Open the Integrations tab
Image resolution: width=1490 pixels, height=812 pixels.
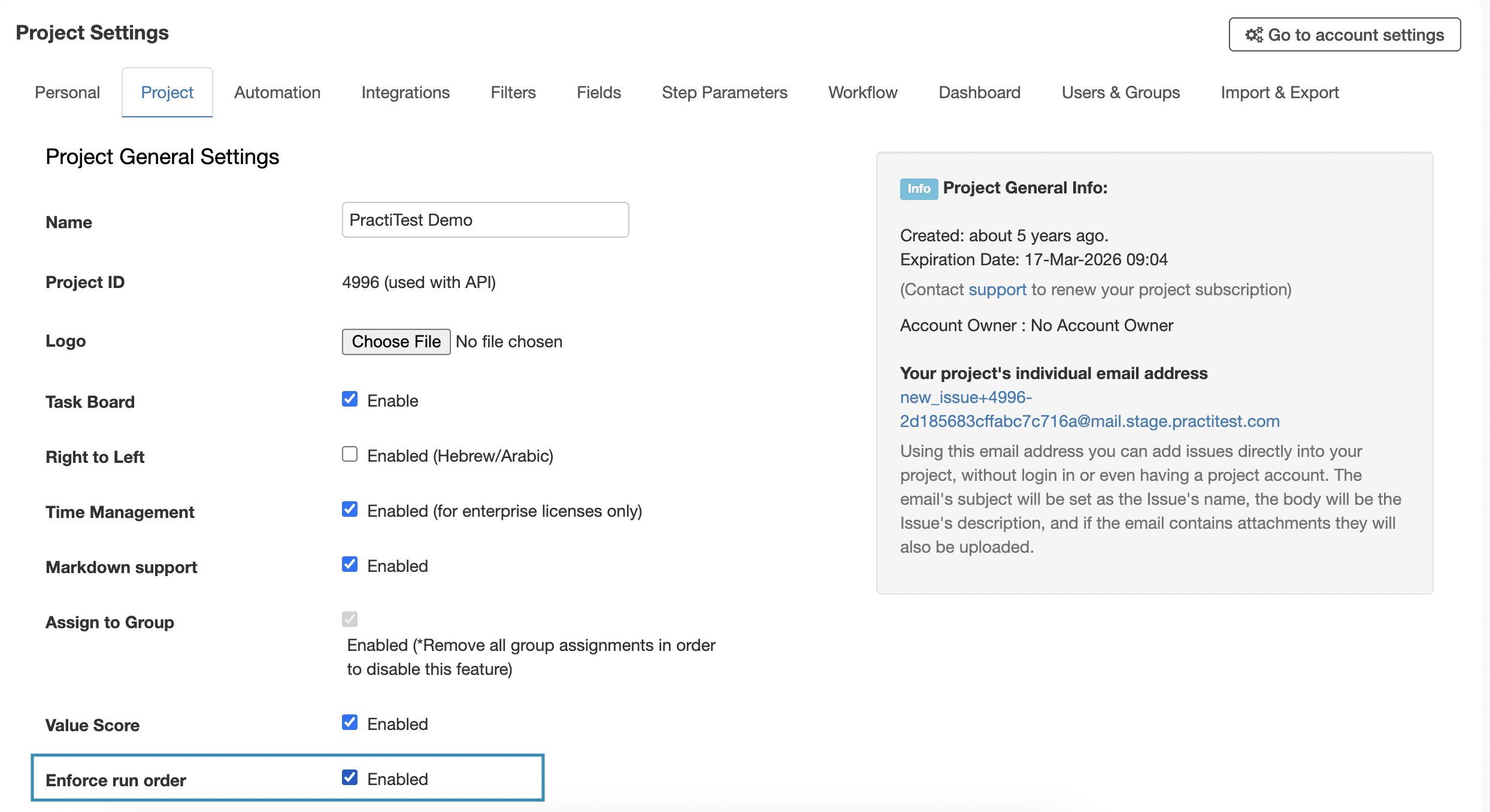(x=405, y=92)
